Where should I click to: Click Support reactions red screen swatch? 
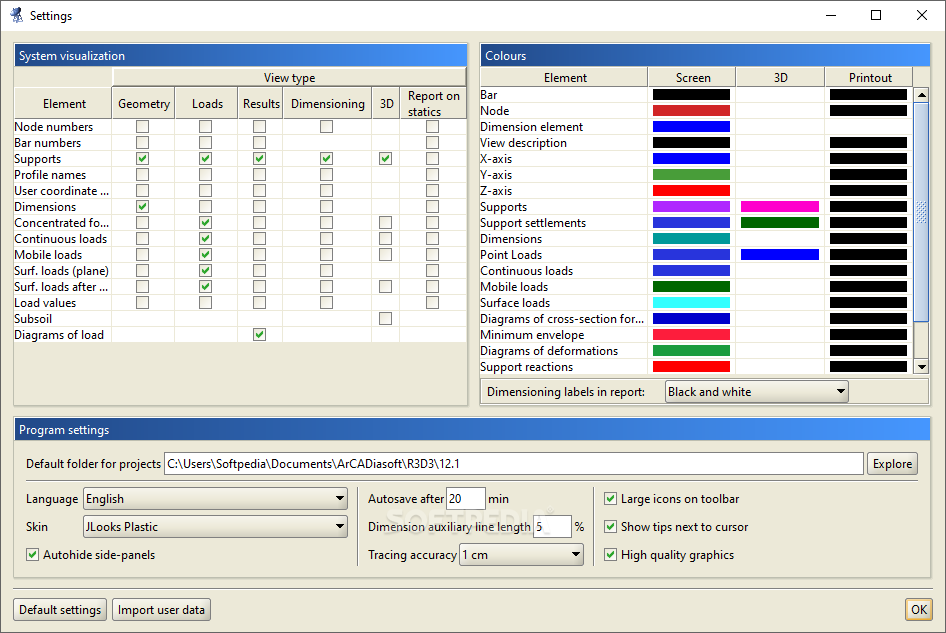coord(691,366)
